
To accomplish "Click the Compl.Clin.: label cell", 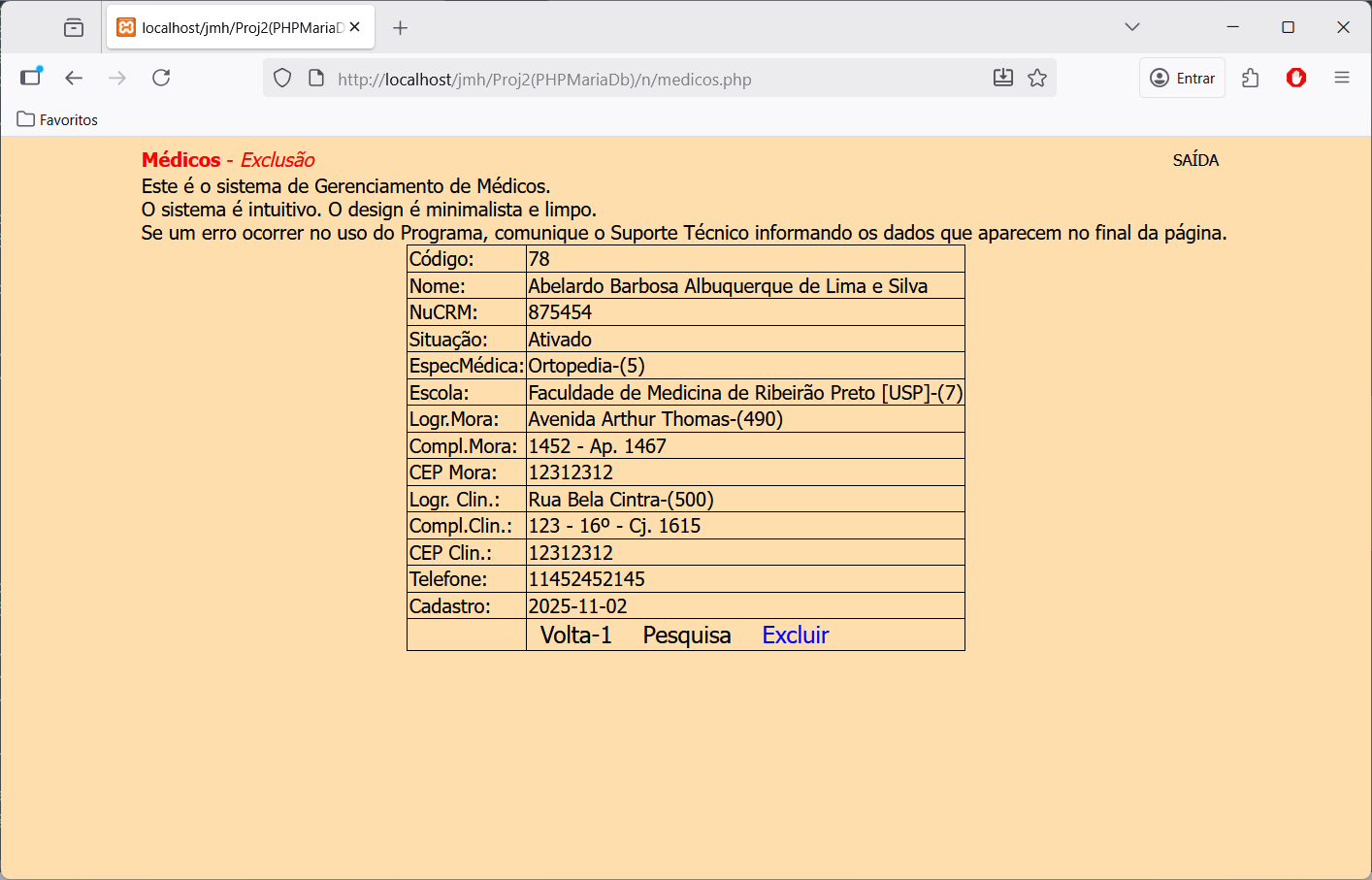I will coord(467,526).
